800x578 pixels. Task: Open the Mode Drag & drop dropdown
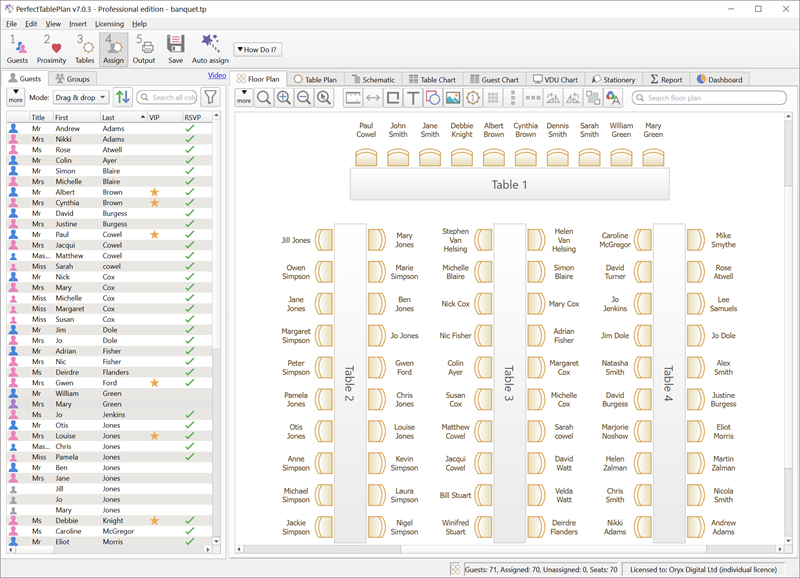(x=79, y=98)
